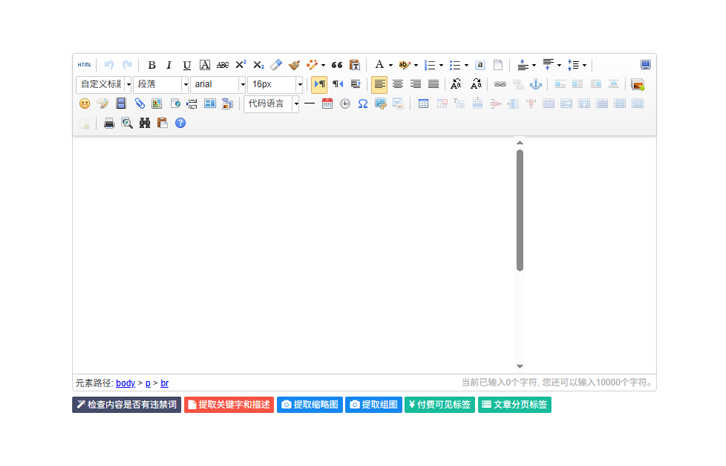
Task: Convert text to lowercase
Action: tap(476, 84)
